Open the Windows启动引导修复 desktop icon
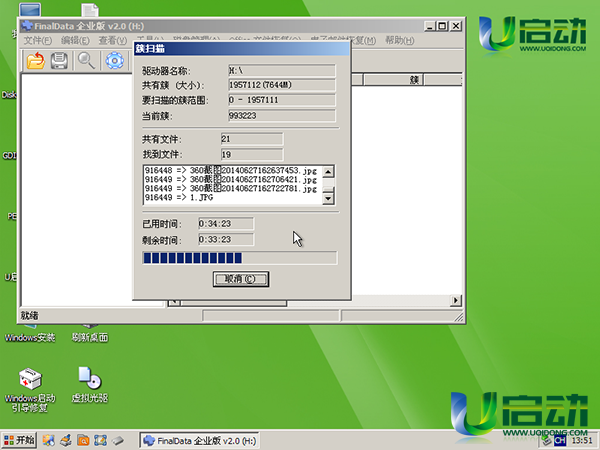 (30, 390)
